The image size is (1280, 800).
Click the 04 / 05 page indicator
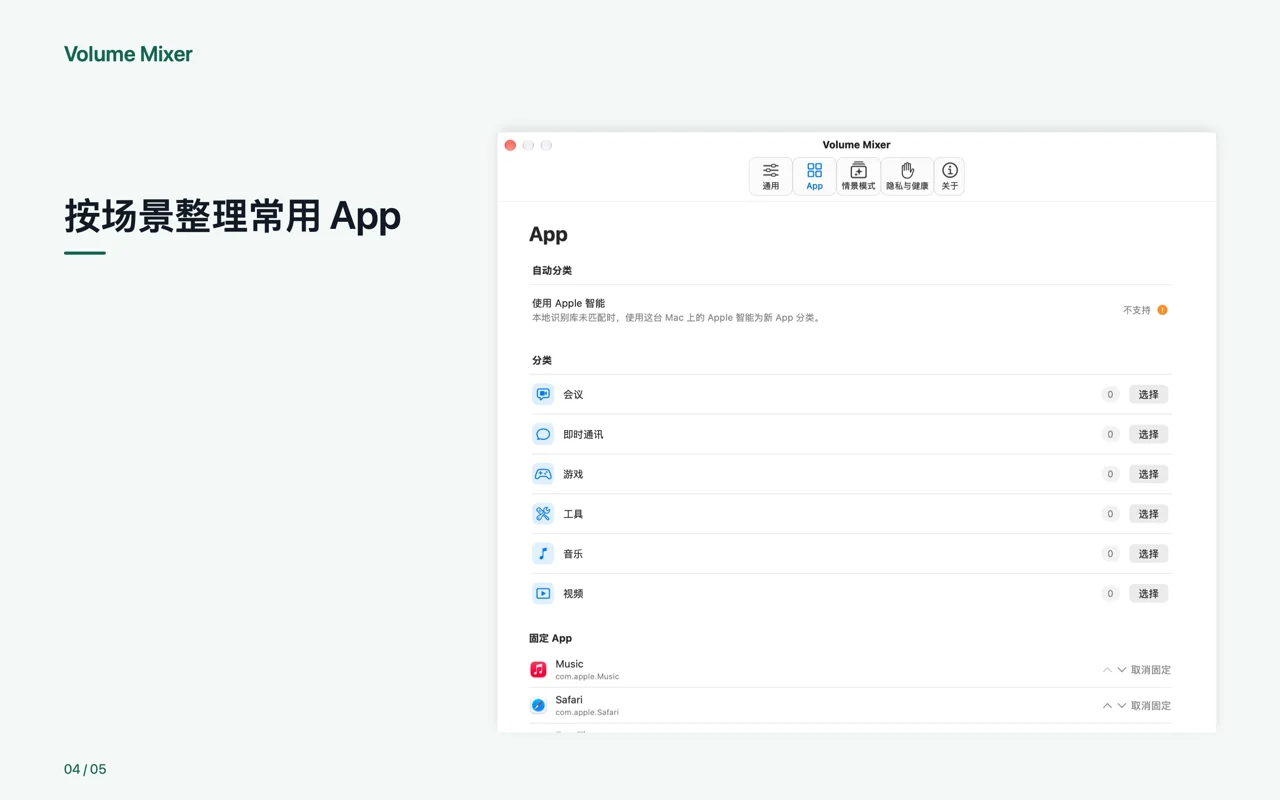(x=85, y=769)
